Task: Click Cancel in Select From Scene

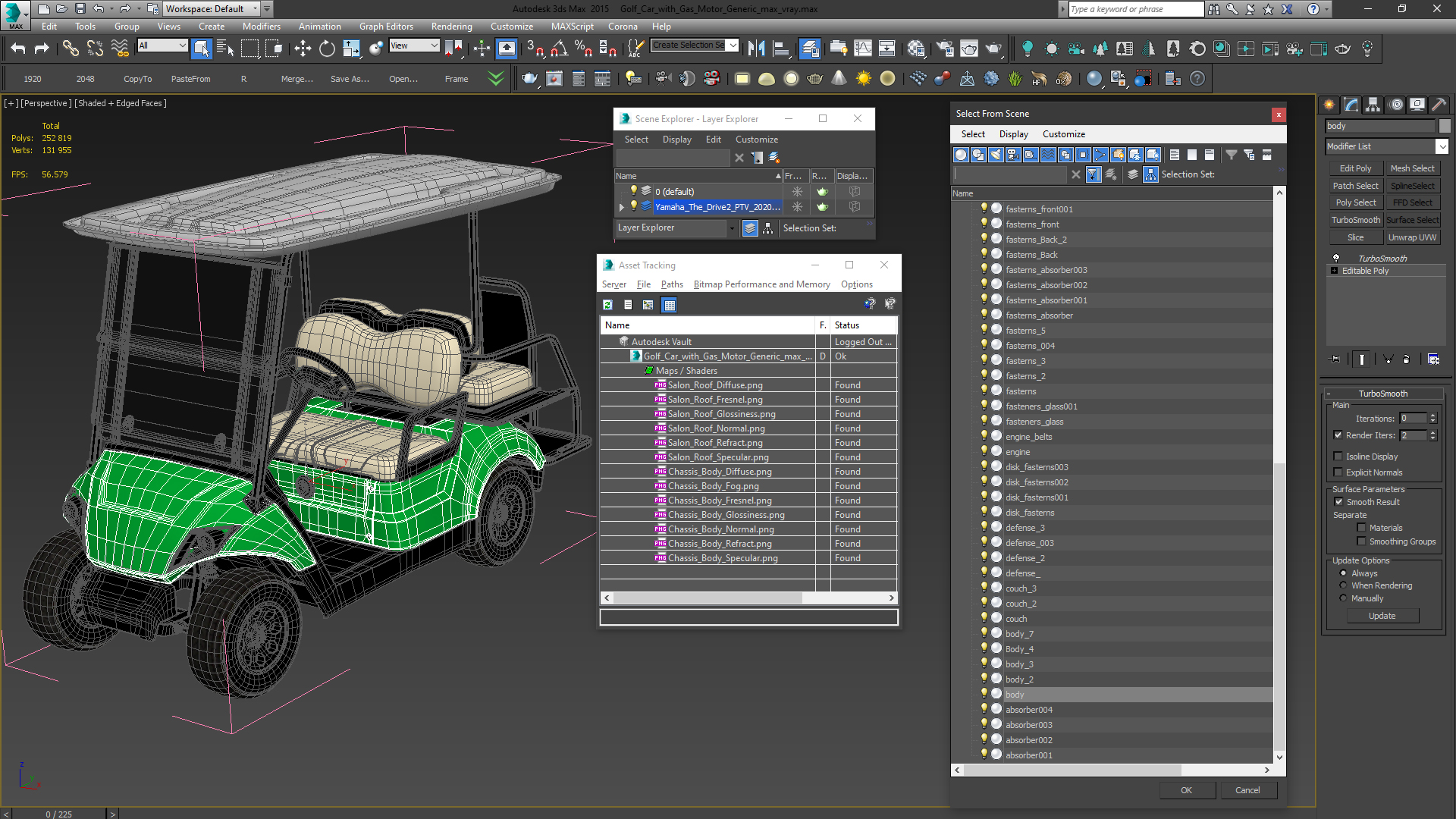Action: 1248,790
